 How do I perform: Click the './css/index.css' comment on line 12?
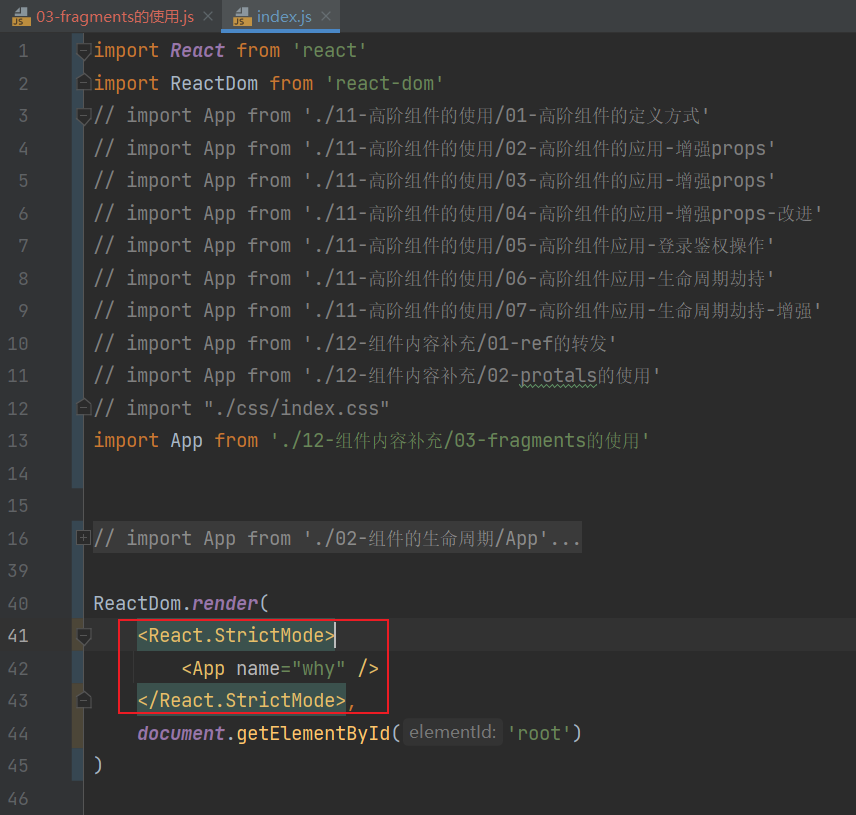(x=296, y=409)
